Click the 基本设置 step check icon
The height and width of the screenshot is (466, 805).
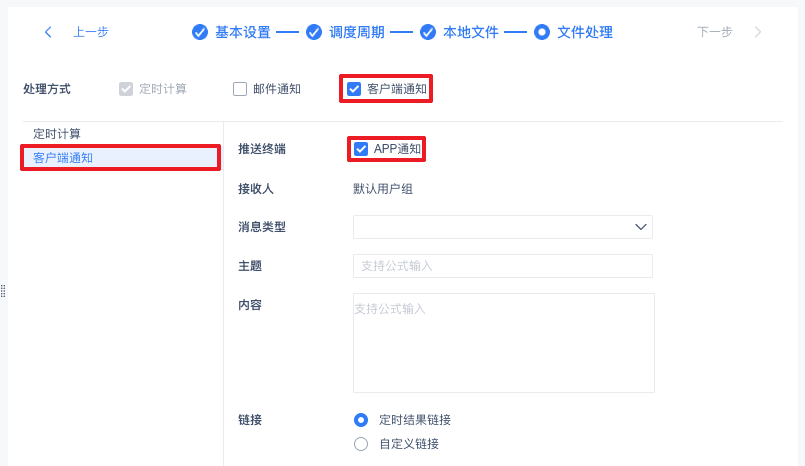pos(200,32)
